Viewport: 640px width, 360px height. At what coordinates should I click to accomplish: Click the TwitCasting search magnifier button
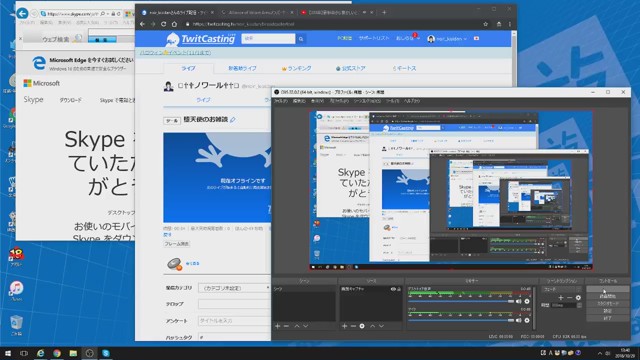[301, 39]
